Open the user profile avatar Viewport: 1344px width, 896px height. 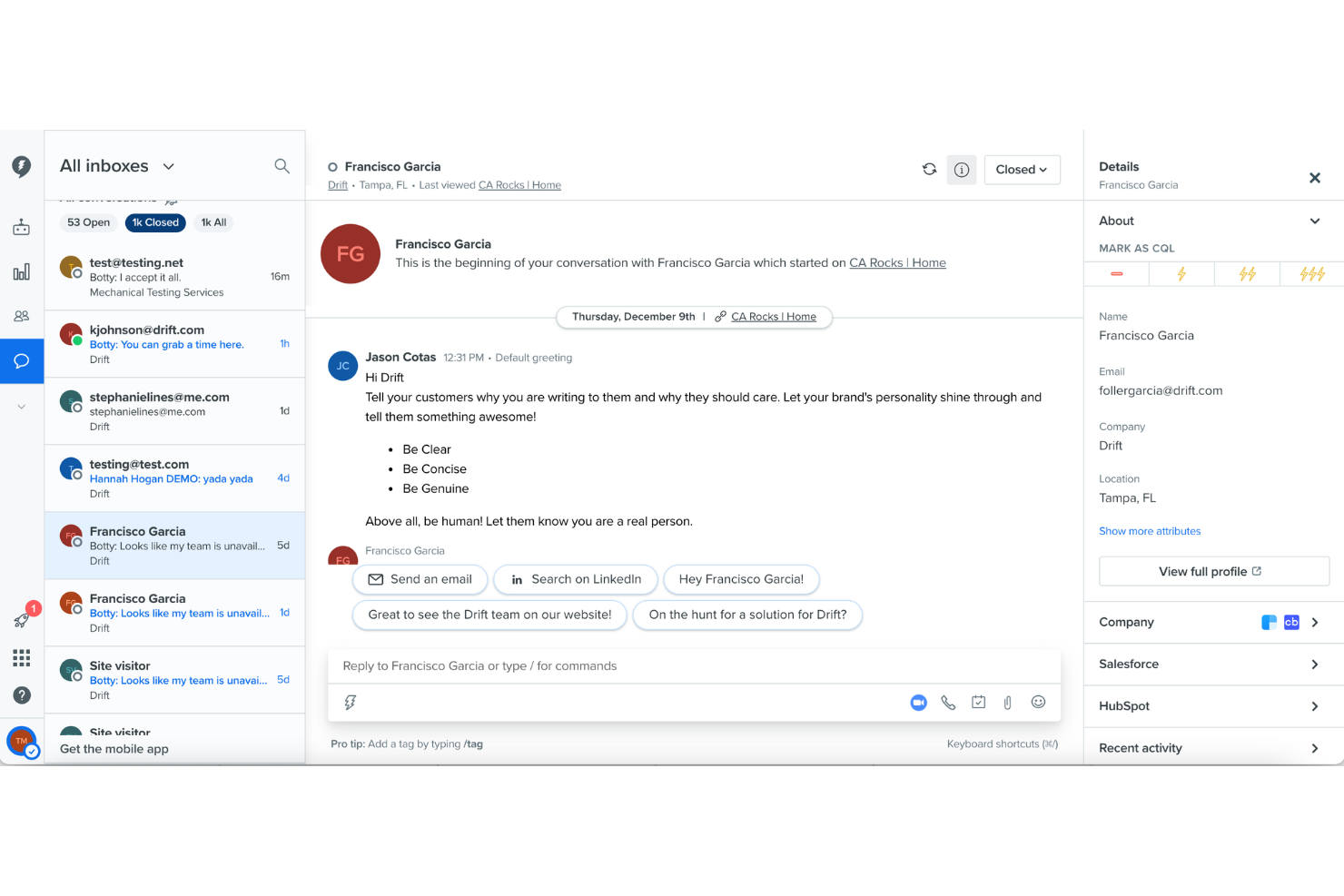pyautogui.click(x=22, y=742)
